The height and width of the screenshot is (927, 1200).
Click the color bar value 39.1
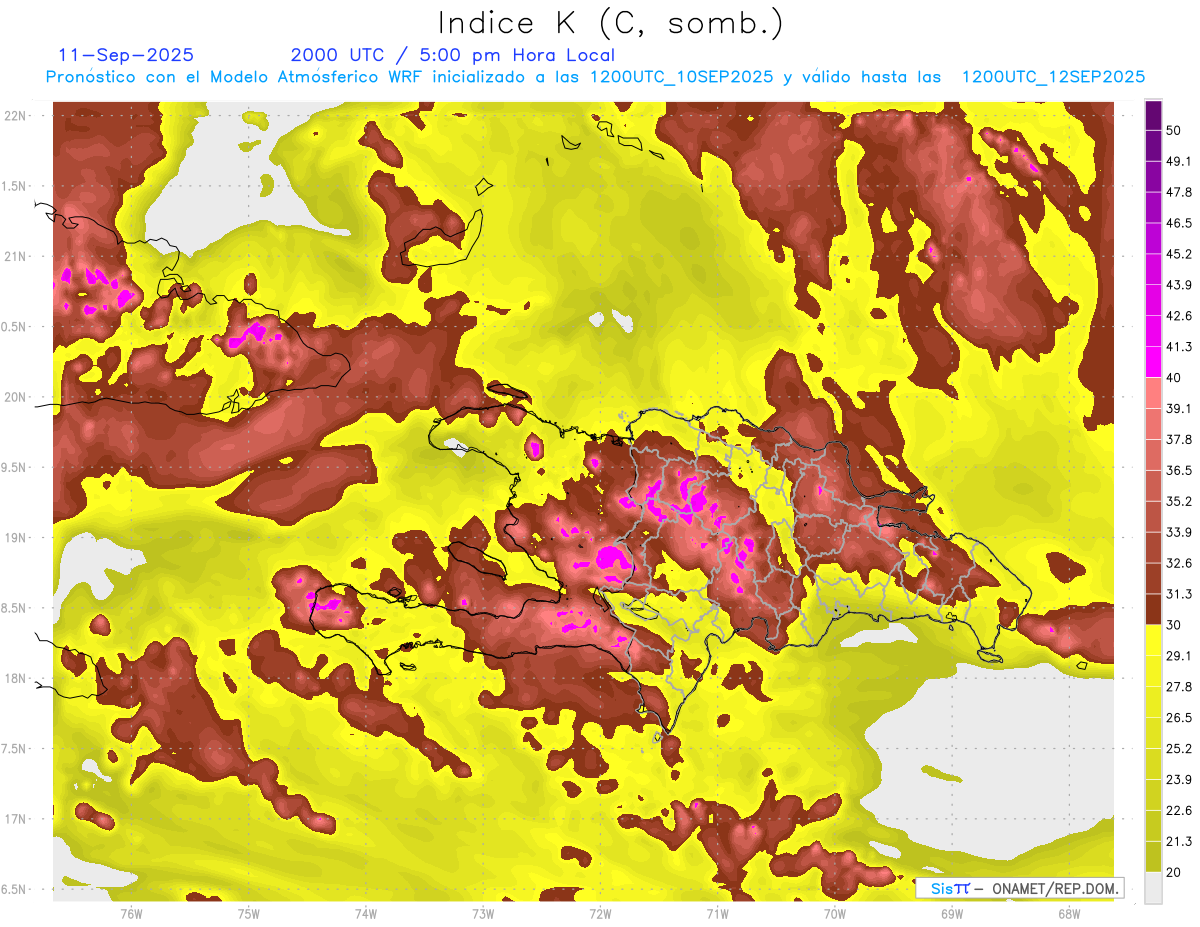pos(1177,408)
